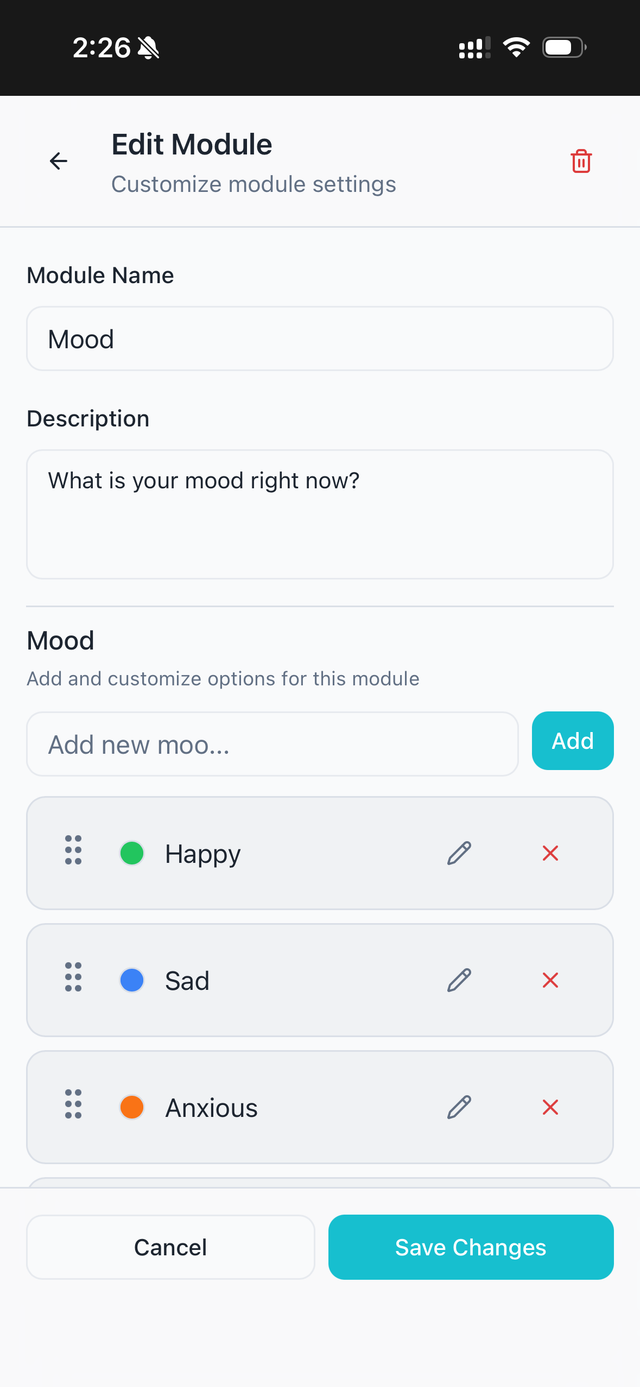Image resolution: width=640 pixels, height=1387 pixels.
Task: Click the red X to remove Happy
Action: pyautogui.click(x=549, y=853)
